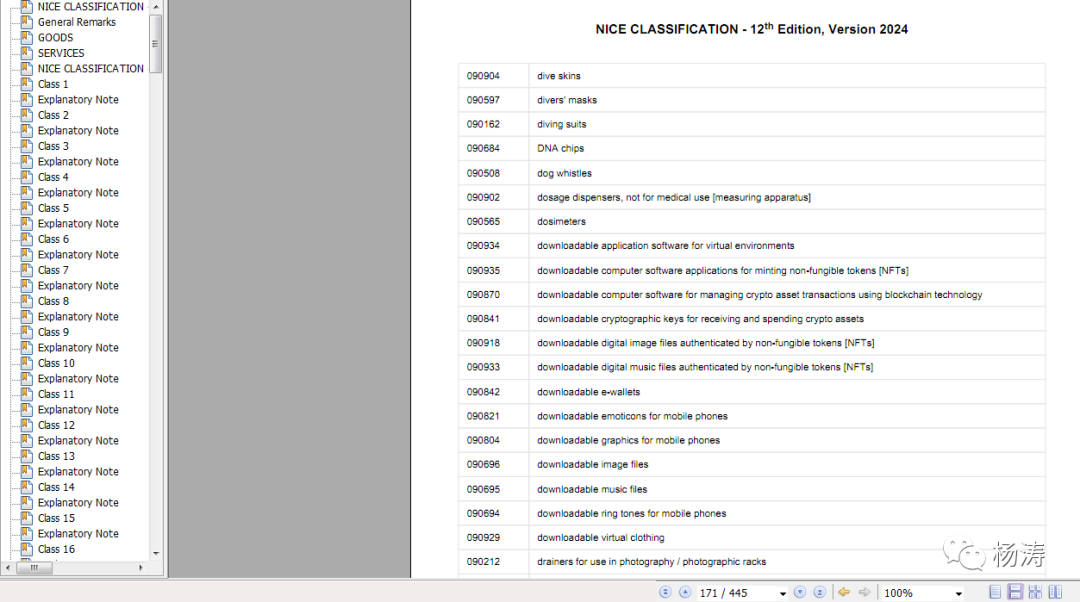Click bookmark panel scroll right arrow
The width and height of the screenshot is (1080, 602).
141,568
